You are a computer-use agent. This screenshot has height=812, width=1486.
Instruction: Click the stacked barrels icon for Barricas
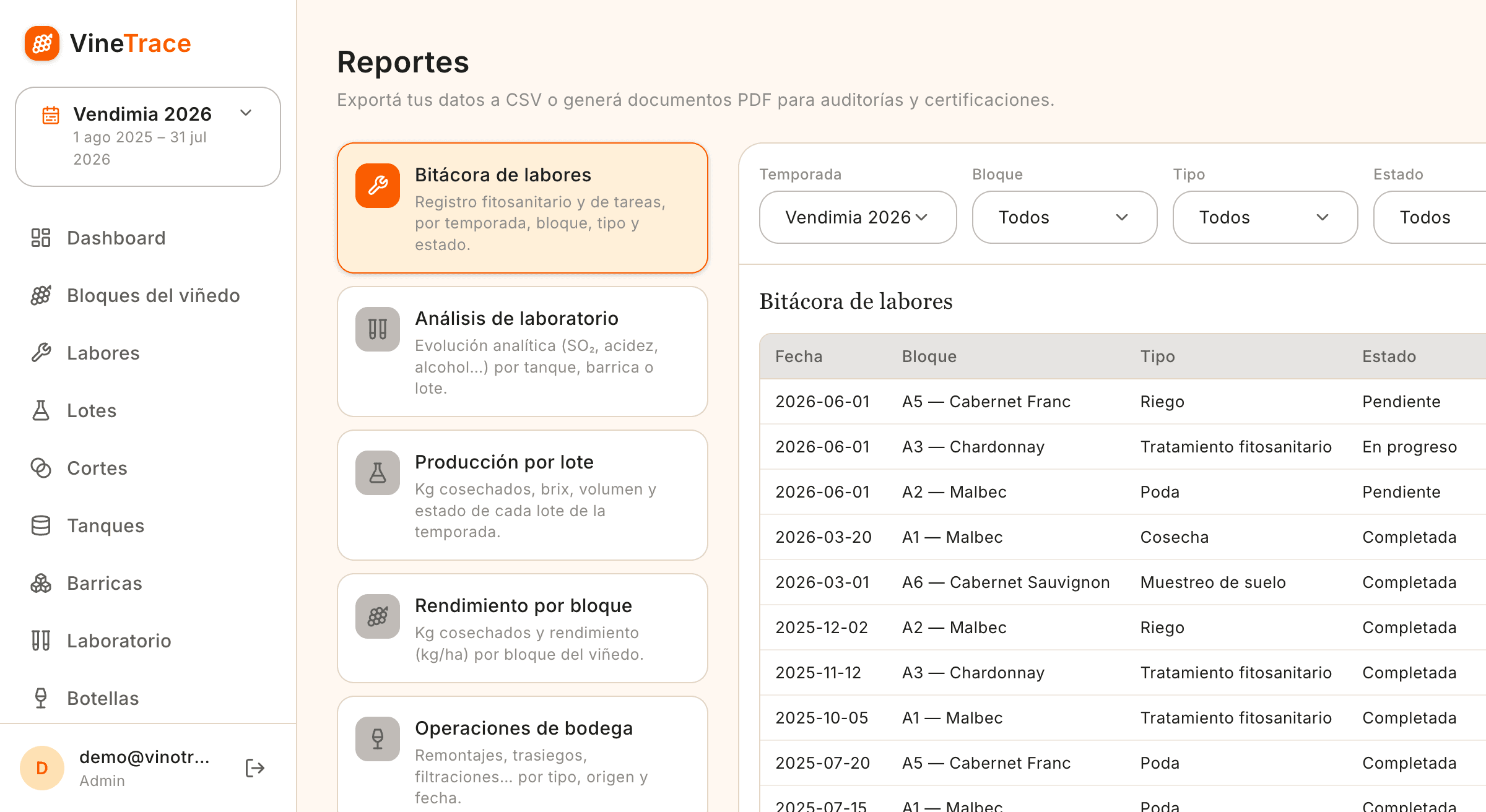coord(41,583)
